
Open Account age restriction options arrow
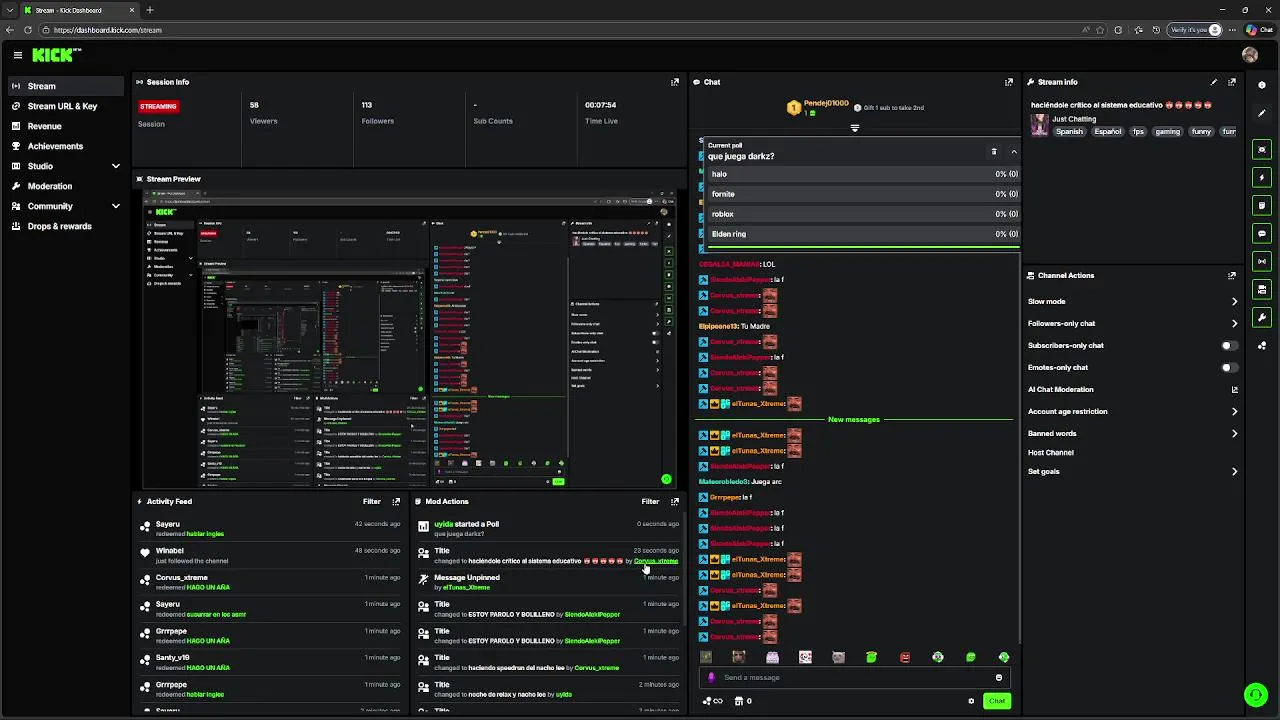[x=1234, y=411]
